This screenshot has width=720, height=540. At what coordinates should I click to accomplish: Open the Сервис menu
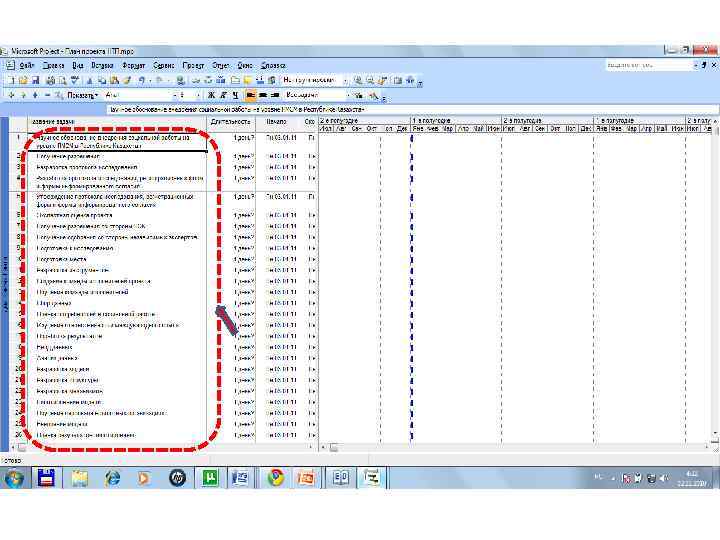pyautogui.click(x=163, y=66)
